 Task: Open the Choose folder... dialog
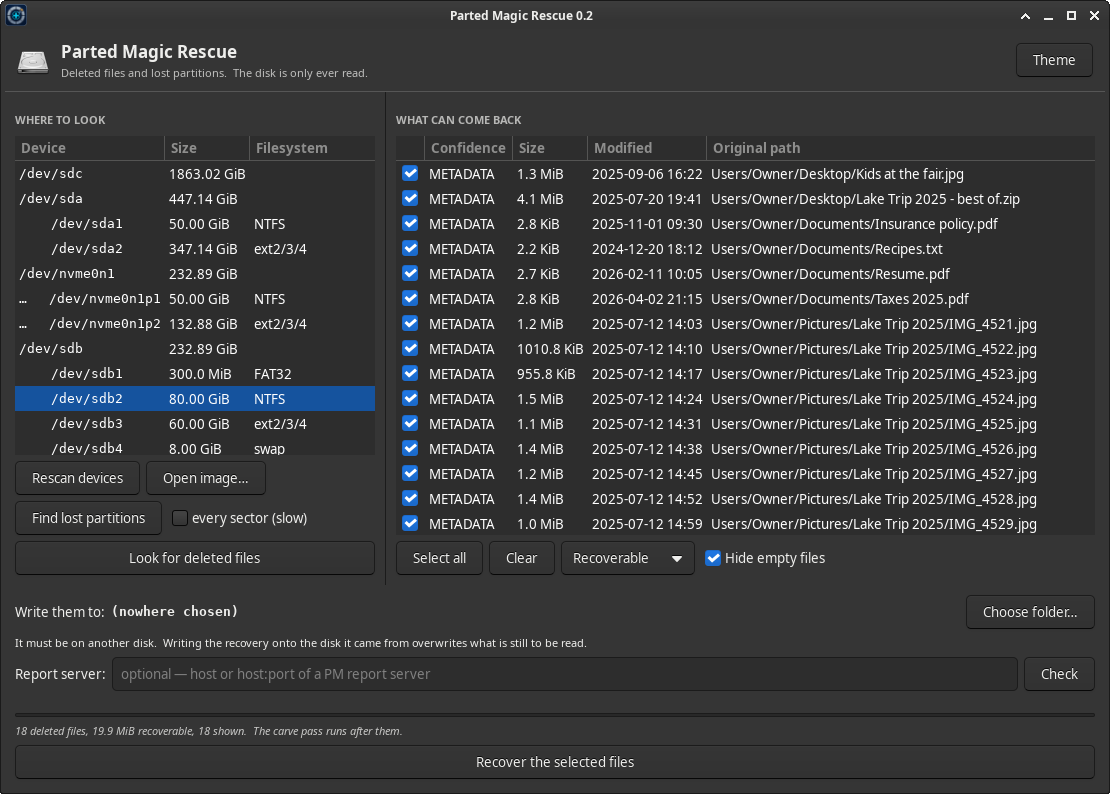(x=1030, y=612)
